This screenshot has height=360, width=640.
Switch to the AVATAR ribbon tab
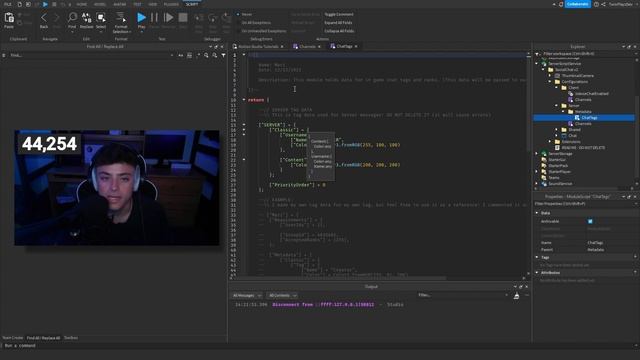[x=120, y=4]
